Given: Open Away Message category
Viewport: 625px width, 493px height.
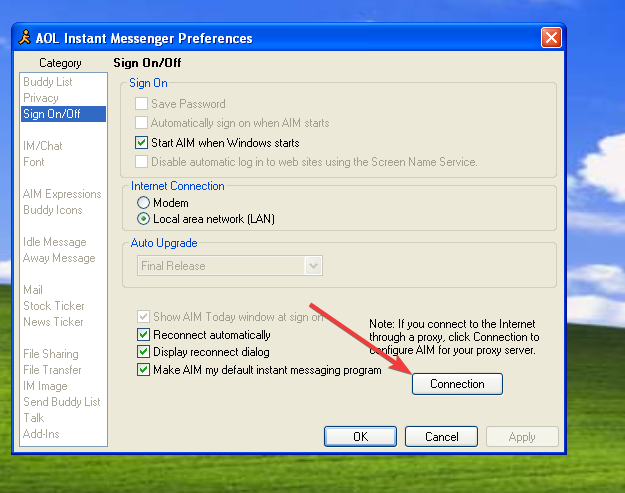Looking at the screenshot, I should pos(59,258).
